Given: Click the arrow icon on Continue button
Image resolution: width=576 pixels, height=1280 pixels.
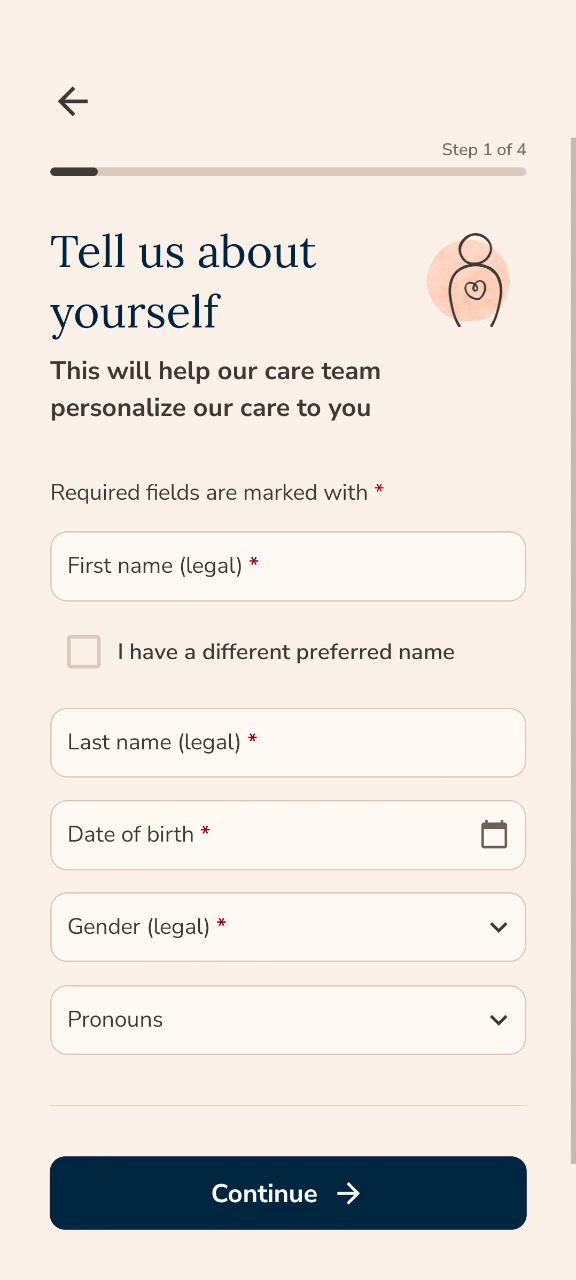Looking at the screenshot, I should point(348,1193).
